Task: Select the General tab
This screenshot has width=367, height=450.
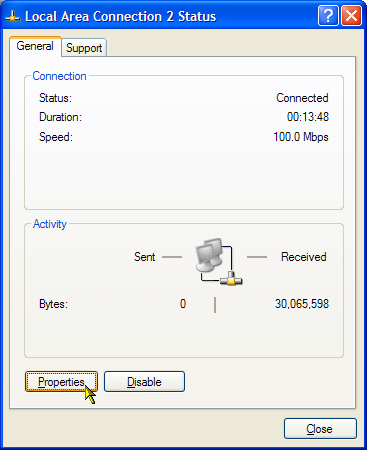Action: coord(35,46)
